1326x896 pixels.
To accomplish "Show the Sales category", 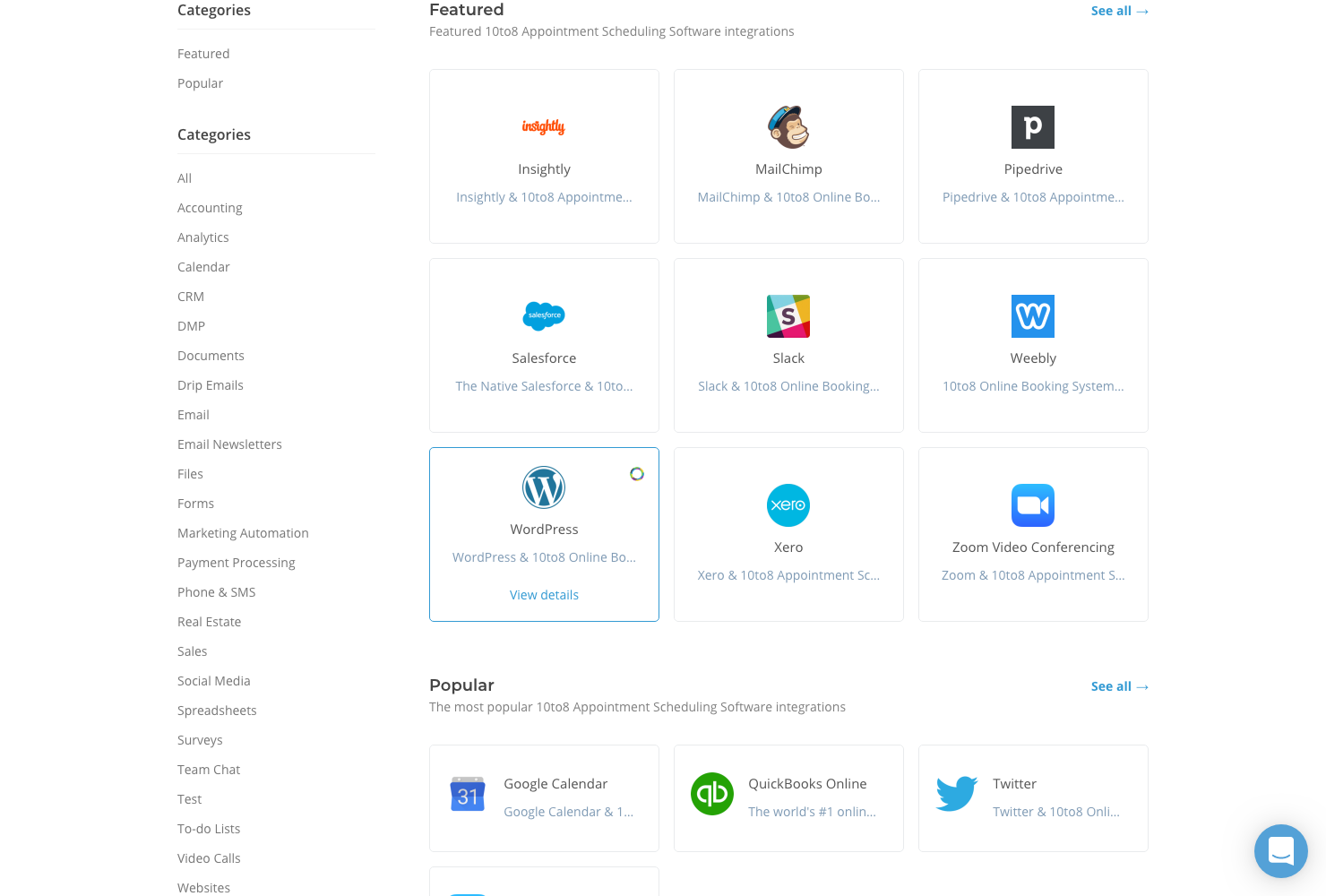I will click(x=192, y=651).
